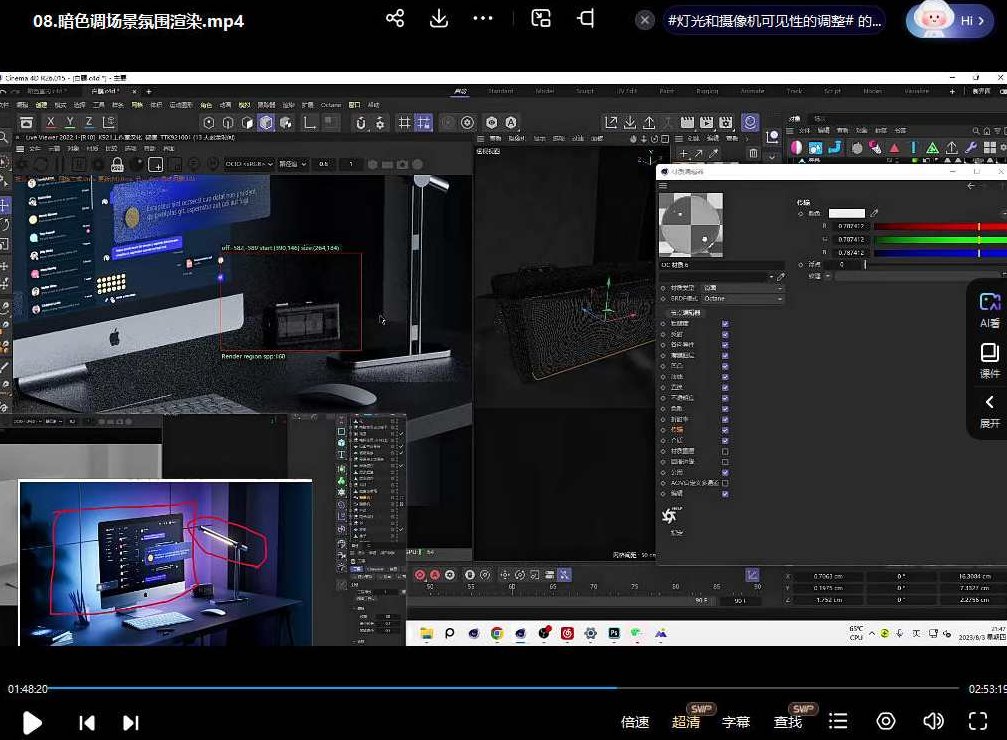Screen dimensions: 1007x740
Task: Mute audio with the speaker icon
Action: pyautogui.click(x=933, y=721)
